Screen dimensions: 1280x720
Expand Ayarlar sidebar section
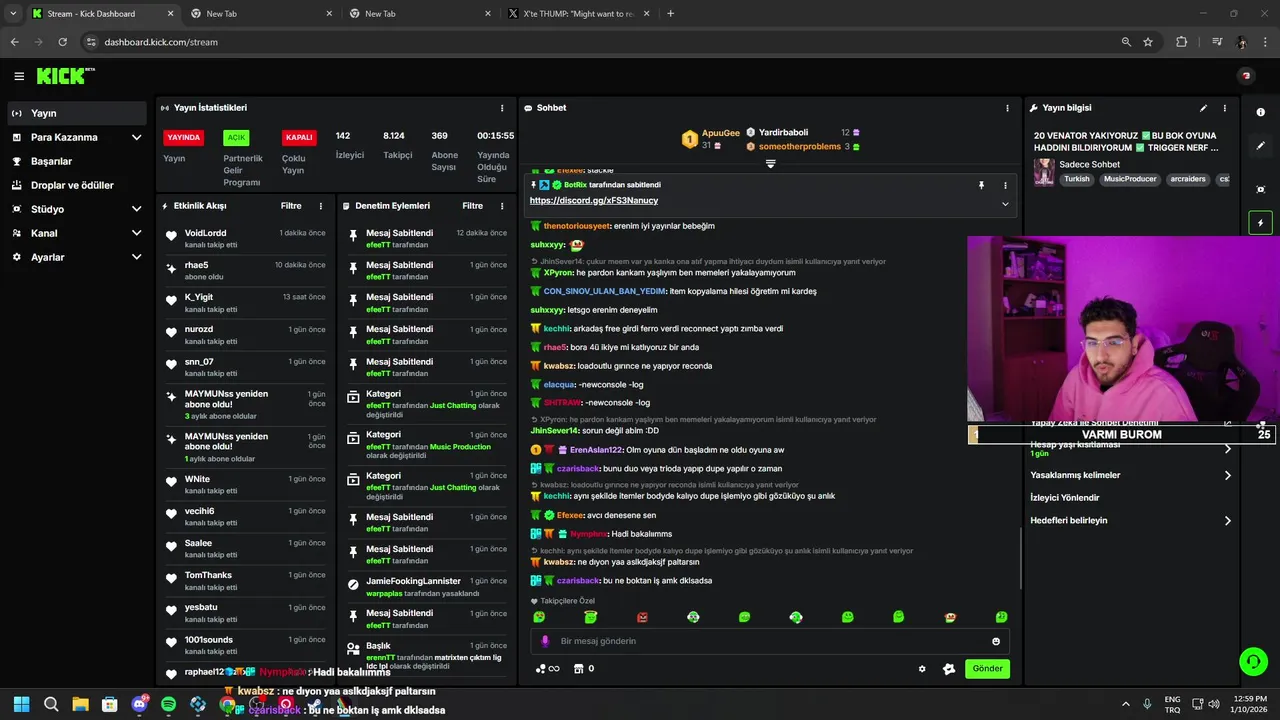pyautogui.click(x=137, y=257)
